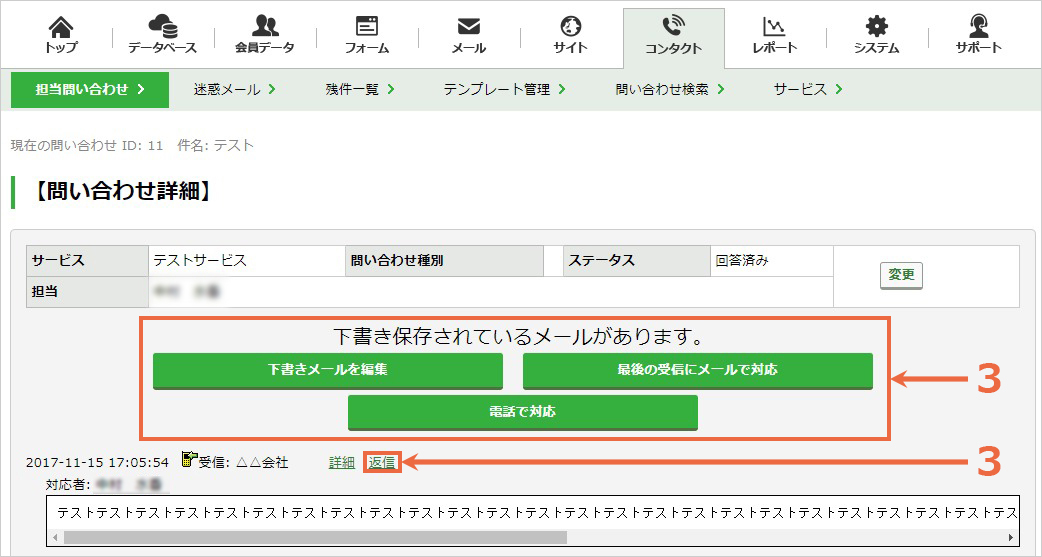Open 問い合わせ検索 submenu item
The image size is (1042, 557).
click(x=669, y=89)
